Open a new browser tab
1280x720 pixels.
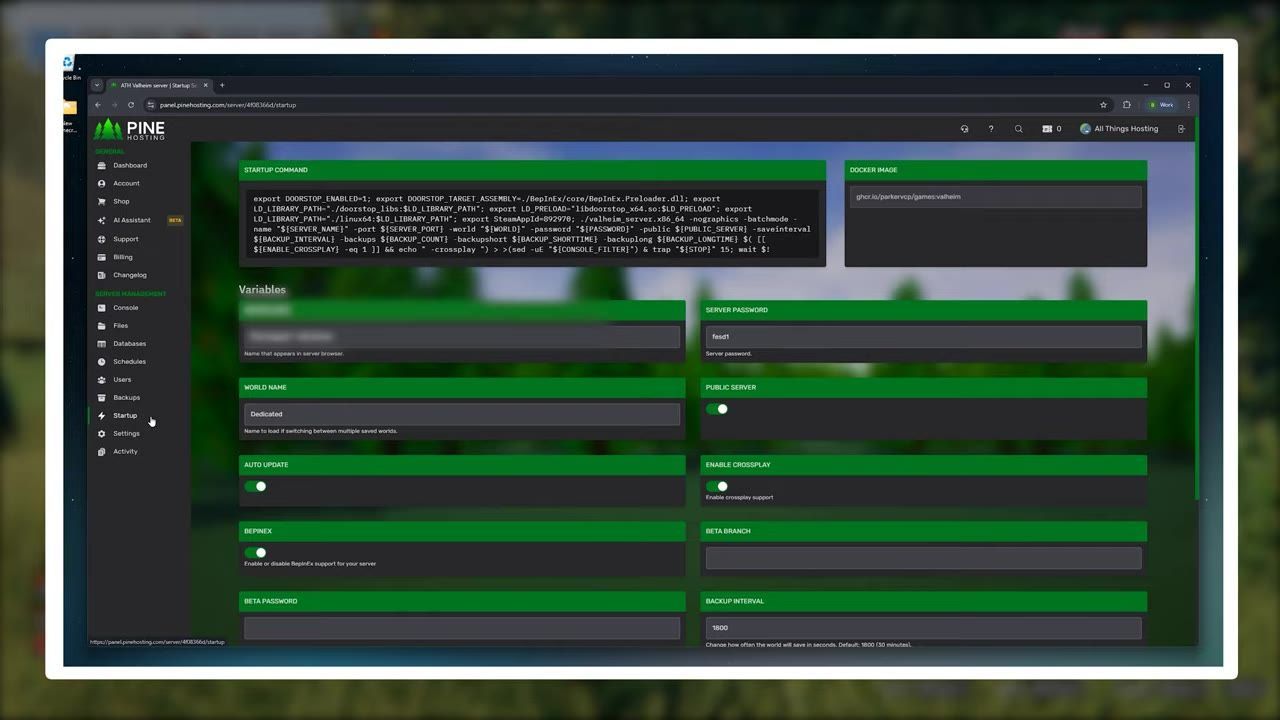coord(222,85)
